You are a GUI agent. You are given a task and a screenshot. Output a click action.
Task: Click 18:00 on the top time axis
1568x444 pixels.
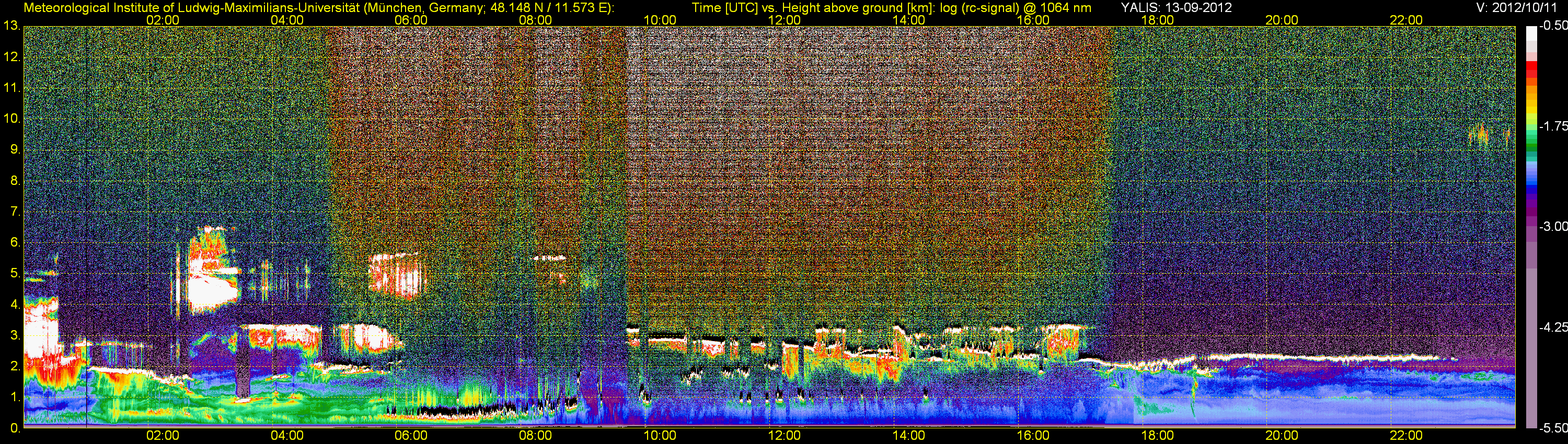tap(1157, 20)
